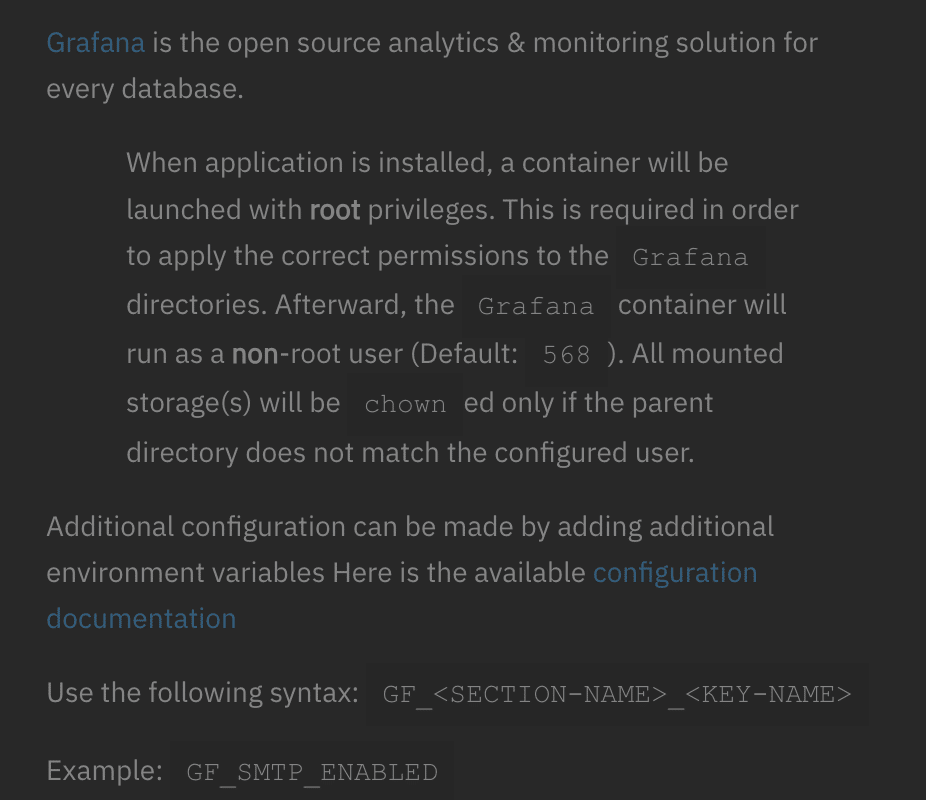Click the bold word "non" before "-root user"
926x800 pixels.
click(x=255, y=354)
